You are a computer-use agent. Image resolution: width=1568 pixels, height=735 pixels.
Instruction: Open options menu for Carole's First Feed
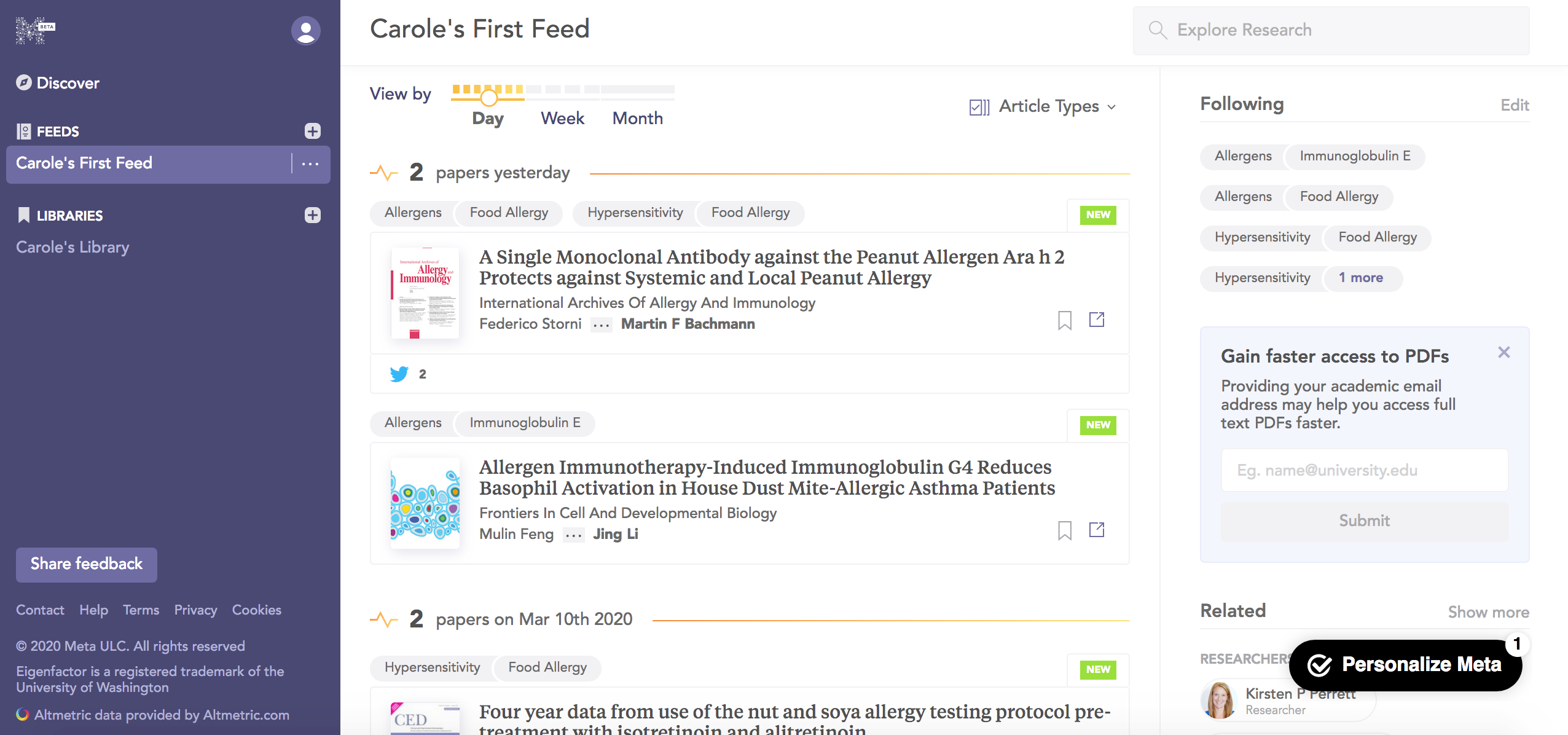point(310,163)
